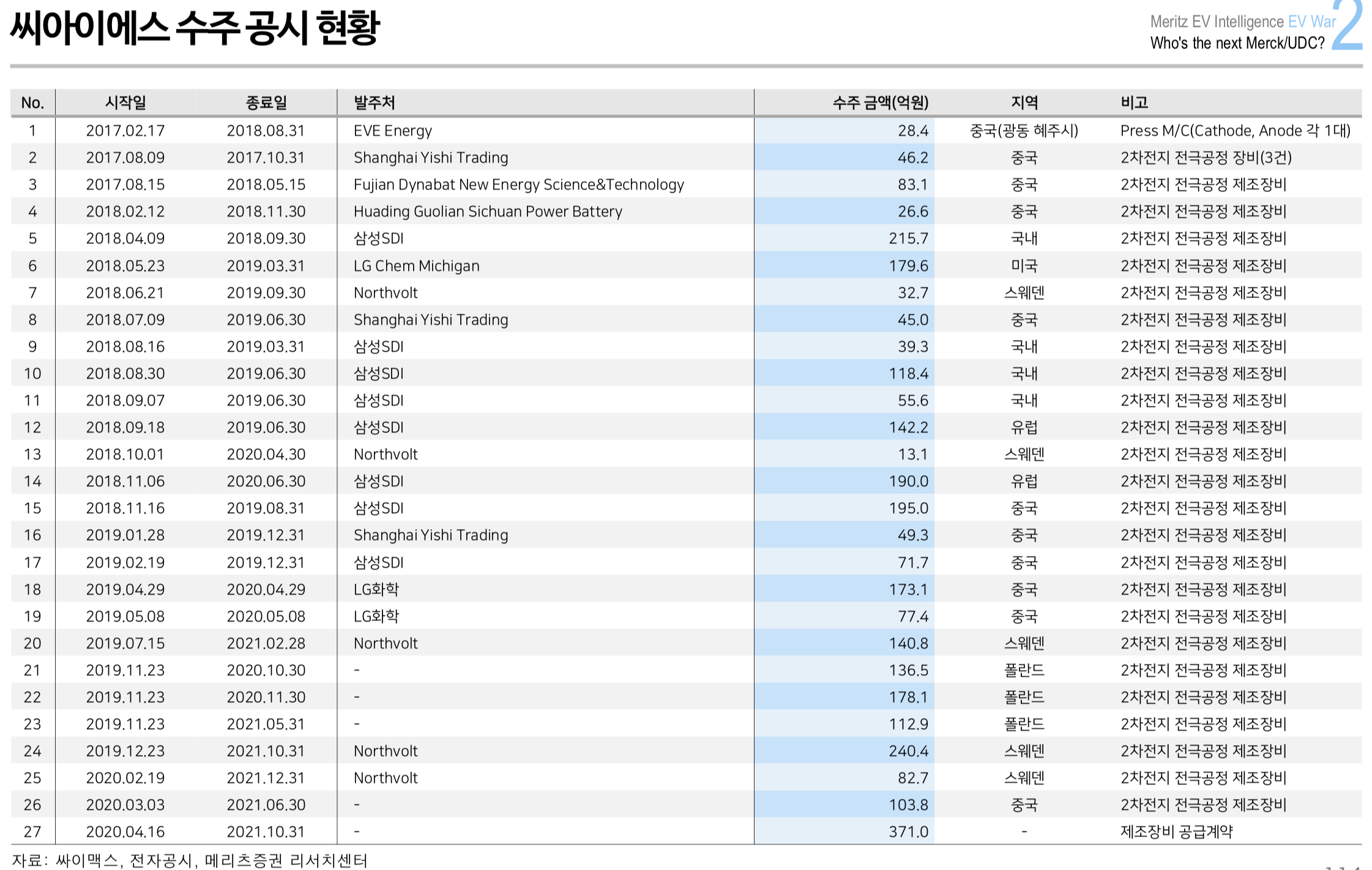Viewport: 1372px width, 870px height.
Task: Click the 371.0 amount cell
Action: pos(908,832)
